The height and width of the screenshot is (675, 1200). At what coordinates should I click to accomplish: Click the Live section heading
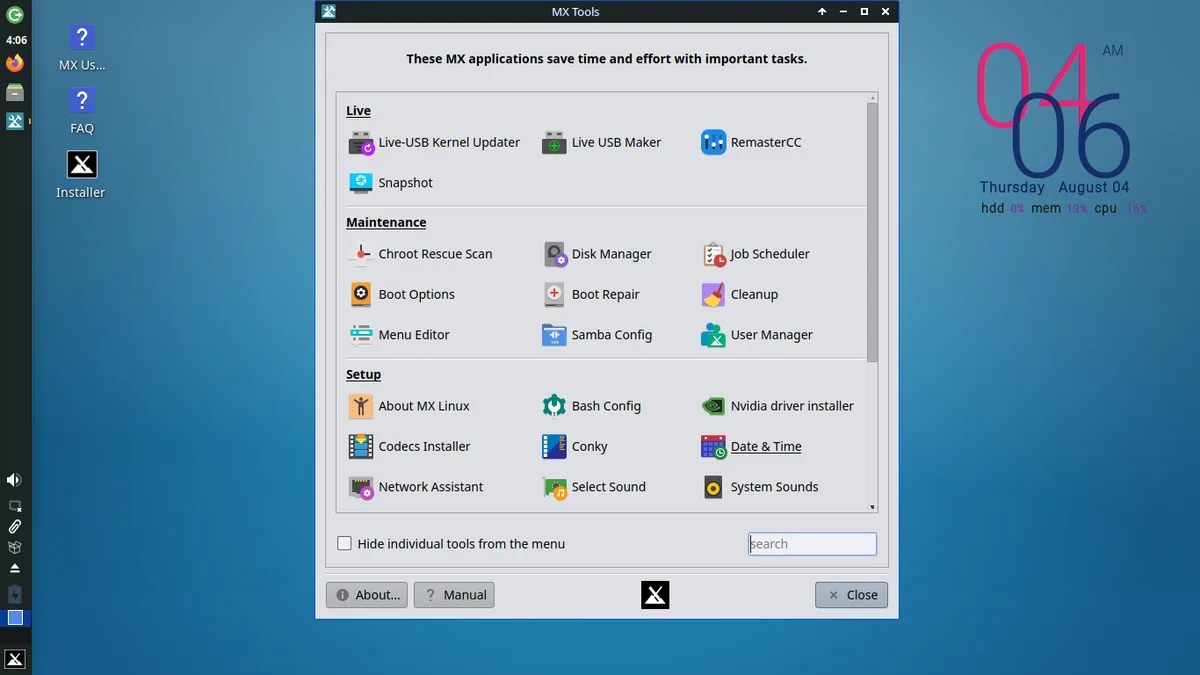(x=358, y=111)
